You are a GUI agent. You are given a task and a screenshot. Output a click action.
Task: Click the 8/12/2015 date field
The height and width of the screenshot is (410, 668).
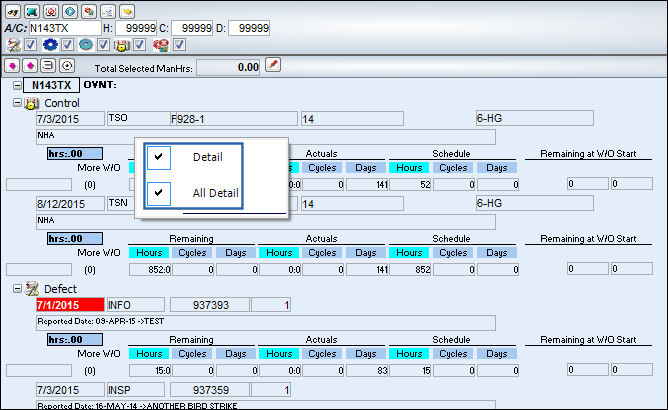click(70, 204)
